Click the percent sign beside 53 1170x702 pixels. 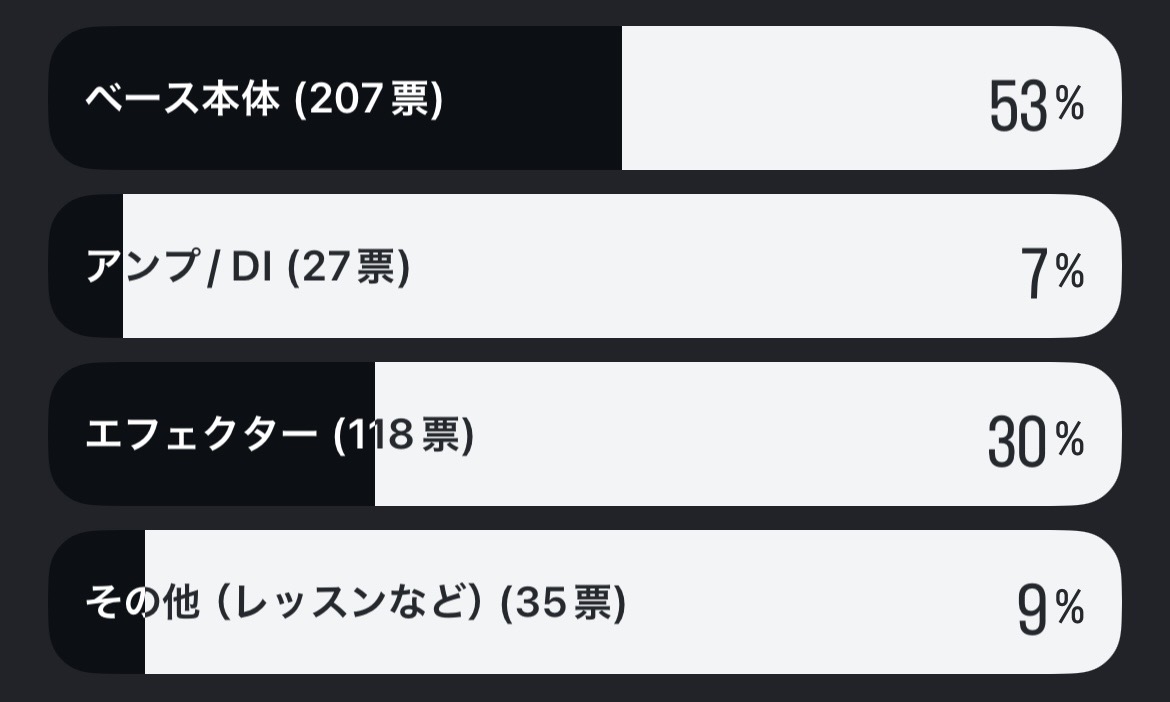pyautogui.click(x=1070, y=103)
